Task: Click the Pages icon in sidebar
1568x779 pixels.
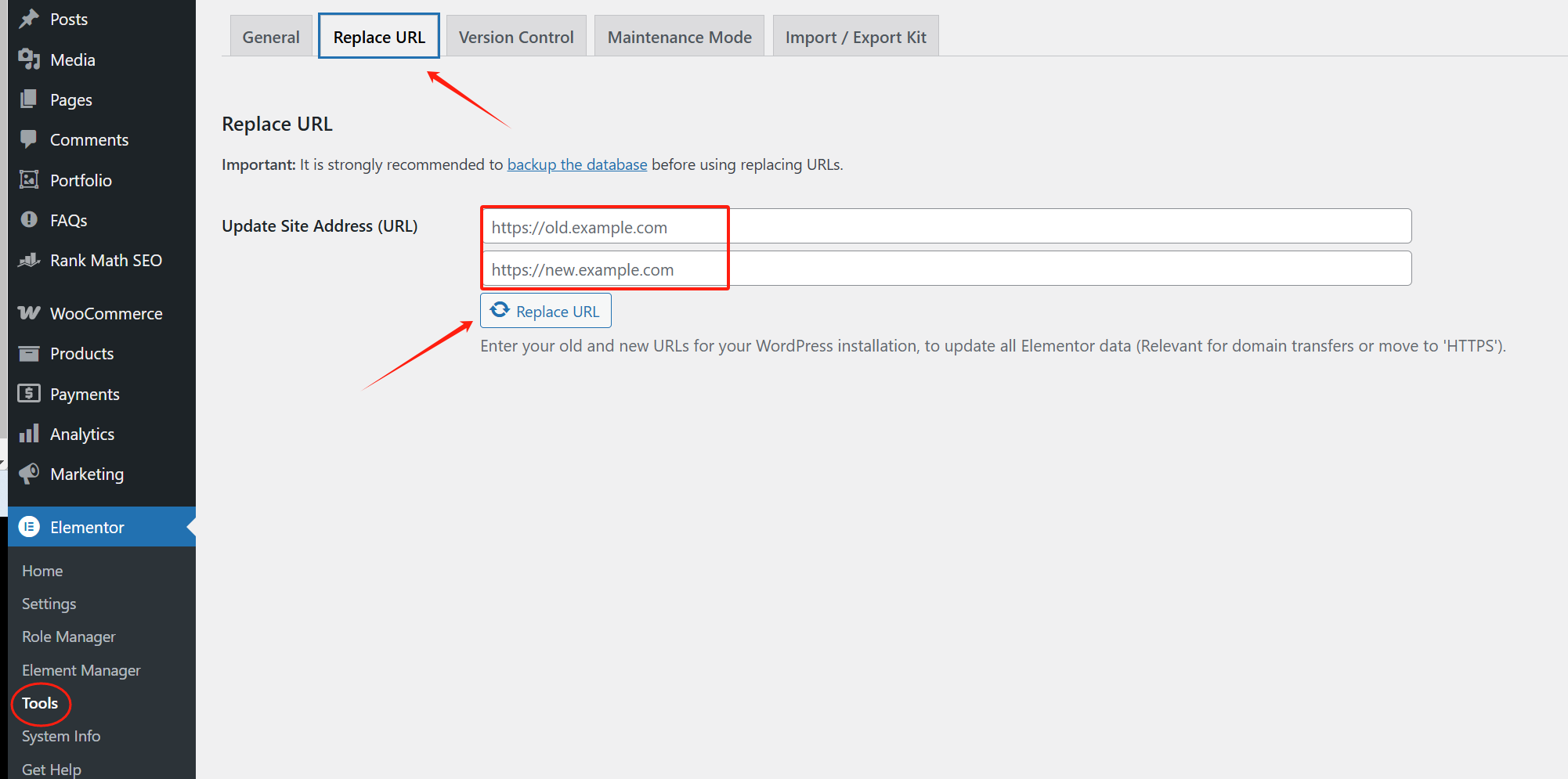Action: coord(29,99)
